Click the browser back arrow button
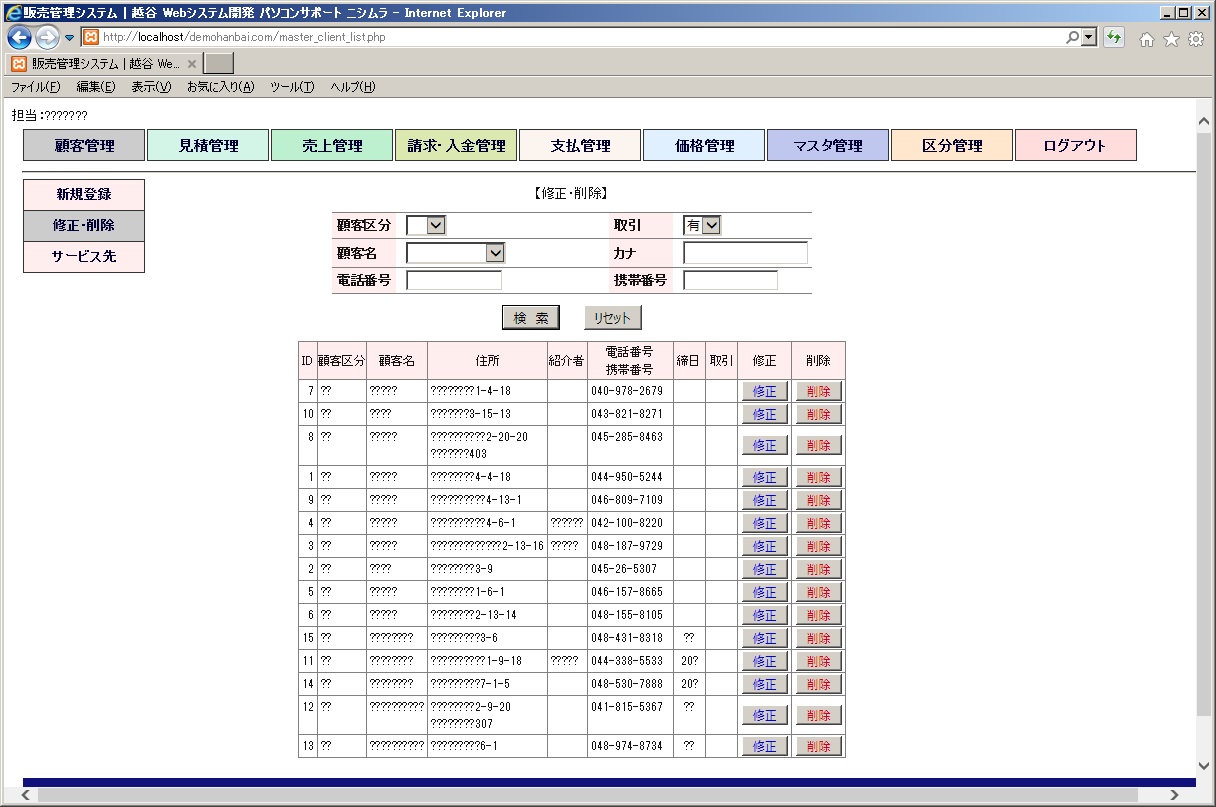The width and height of the screenshot is (1216, 807). [19, 38]
